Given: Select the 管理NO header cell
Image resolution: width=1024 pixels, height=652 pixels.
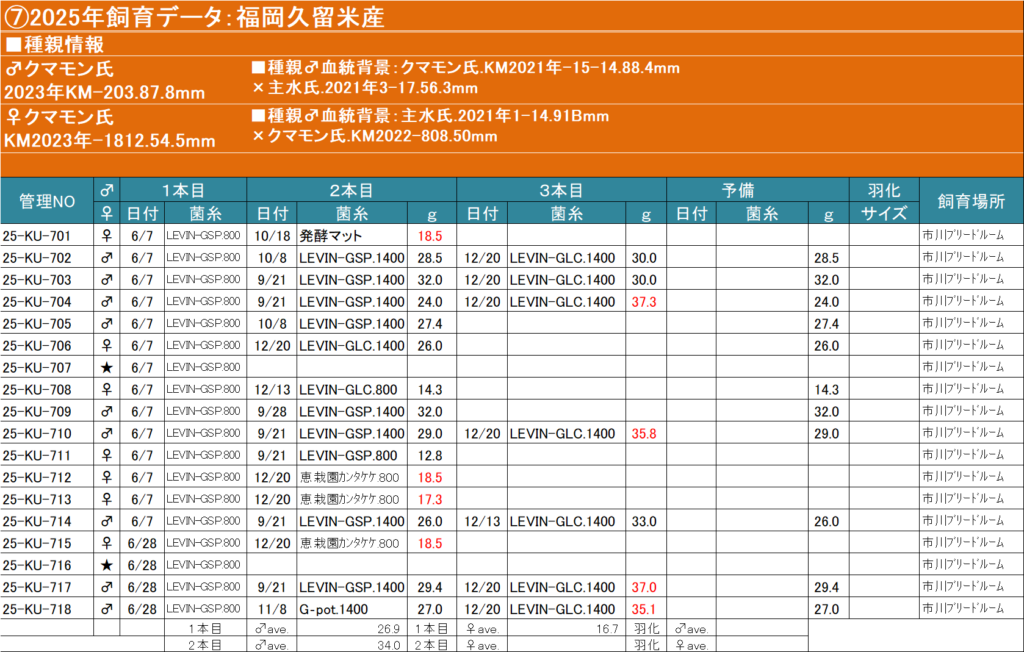Looking at the screenshot, I should click(x=47, y=201).
